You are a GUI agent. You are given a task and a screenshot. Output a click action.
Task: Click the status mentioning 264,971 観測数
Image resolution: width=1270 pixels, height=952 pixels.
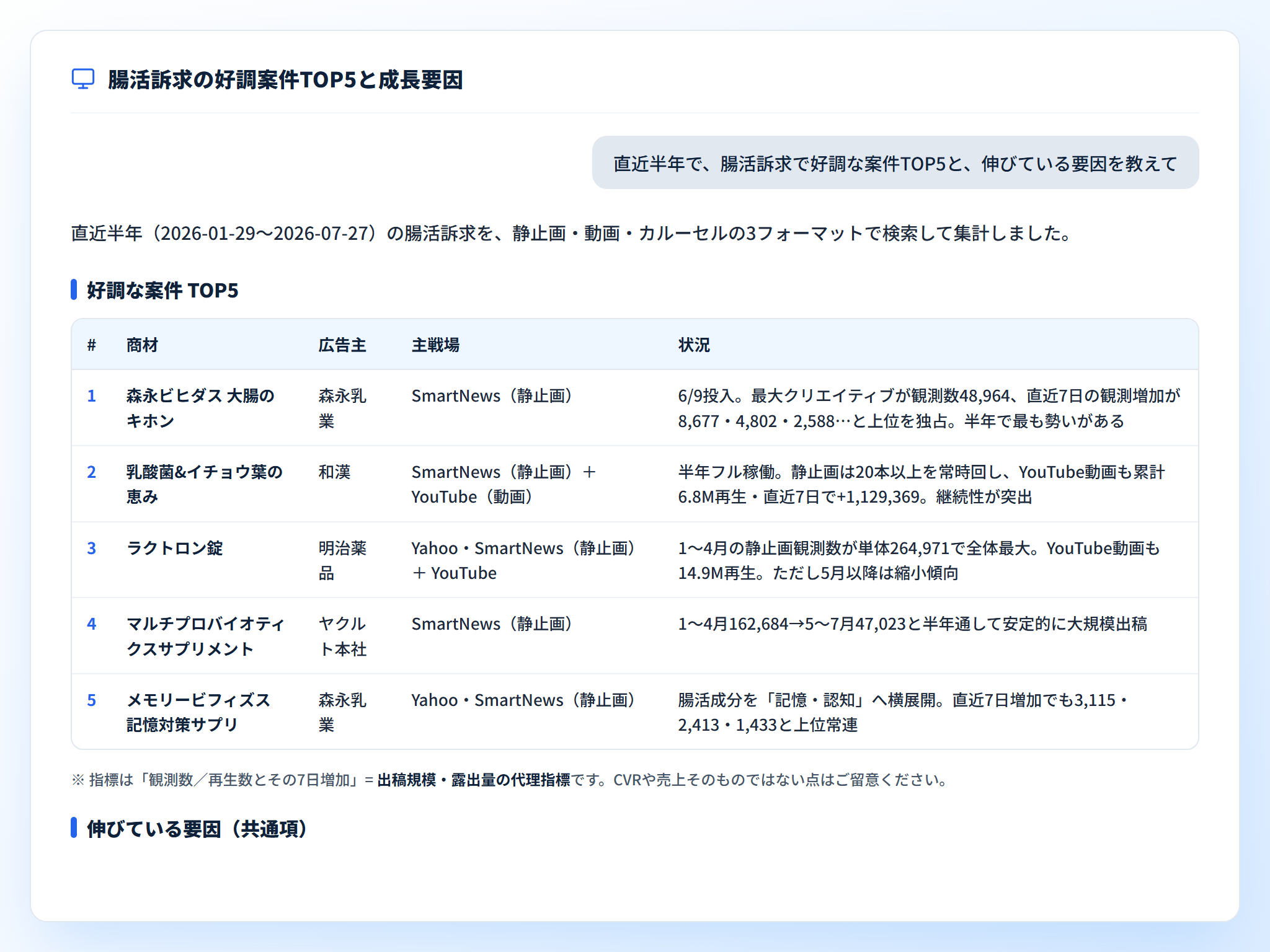pyautogui.click(x=919, y=560)
